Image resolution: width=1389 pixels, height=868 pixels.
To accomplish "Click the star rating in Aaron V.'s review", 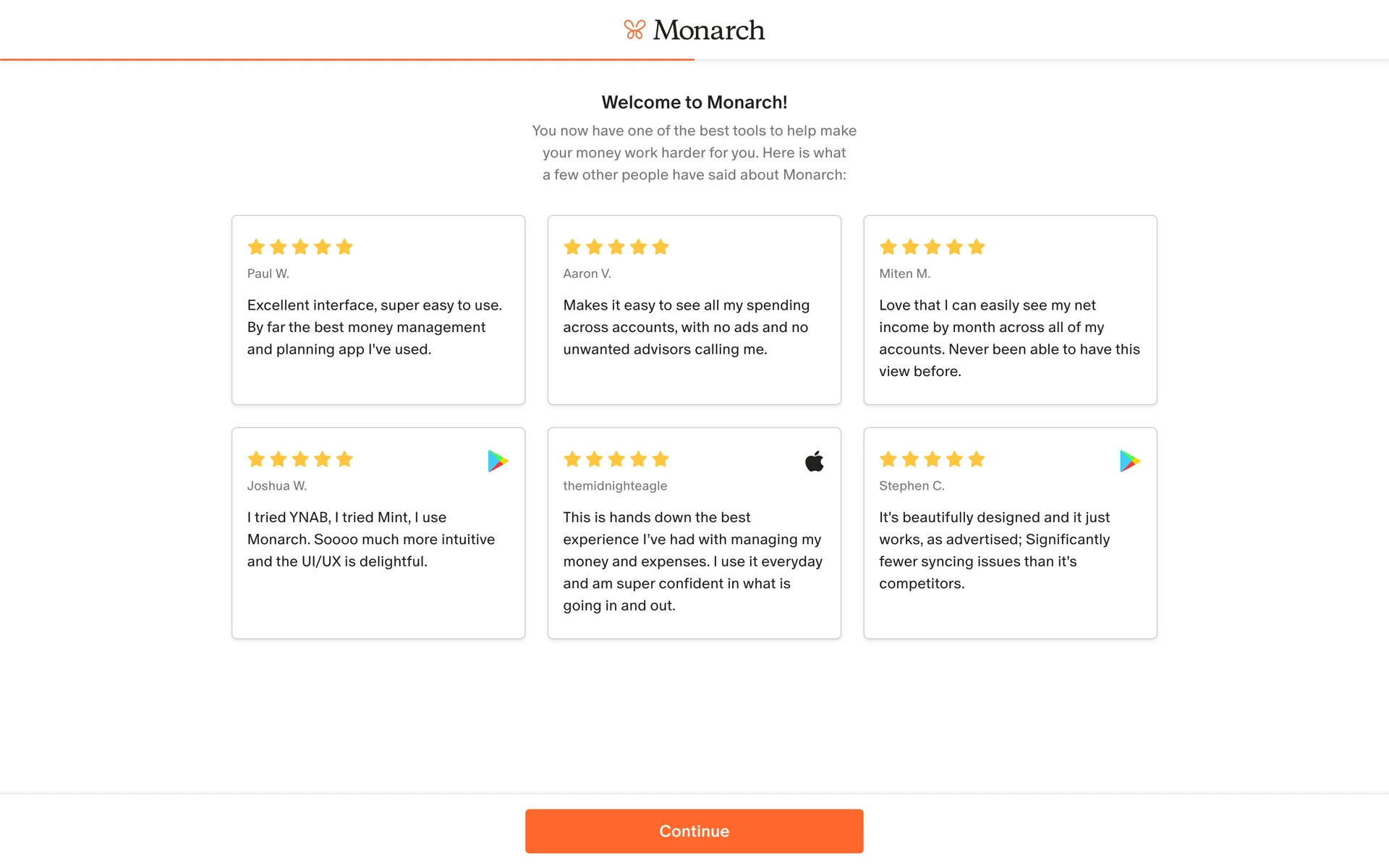I will (616, 247).
